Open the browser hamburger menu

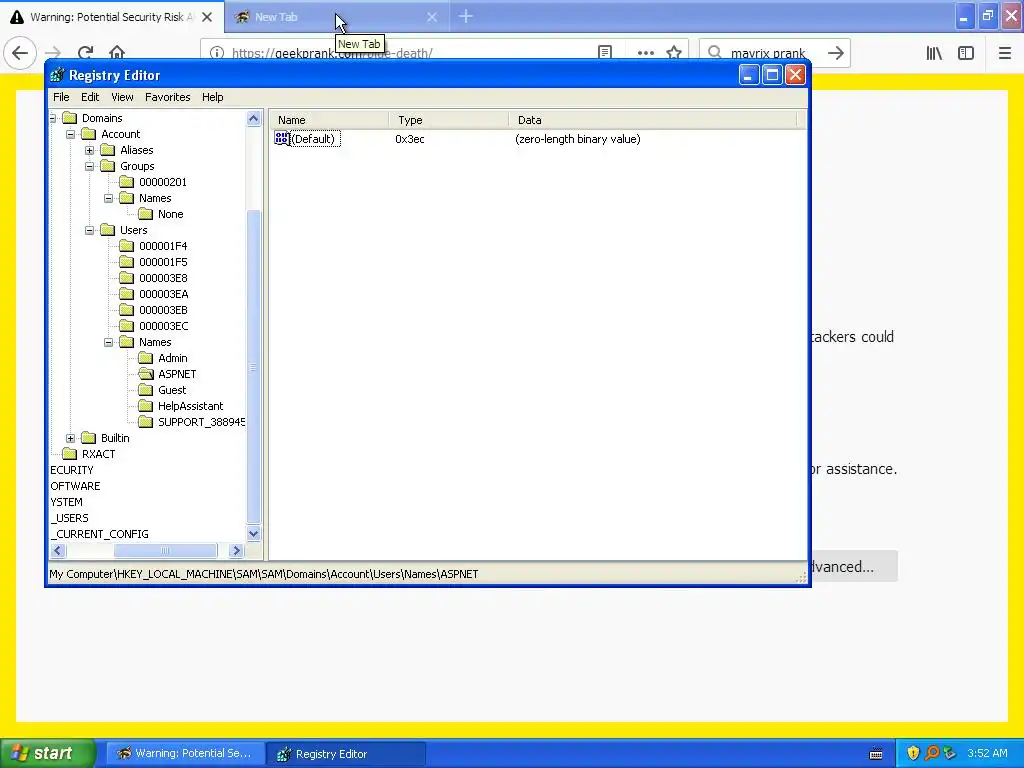tap(1004, 53)
